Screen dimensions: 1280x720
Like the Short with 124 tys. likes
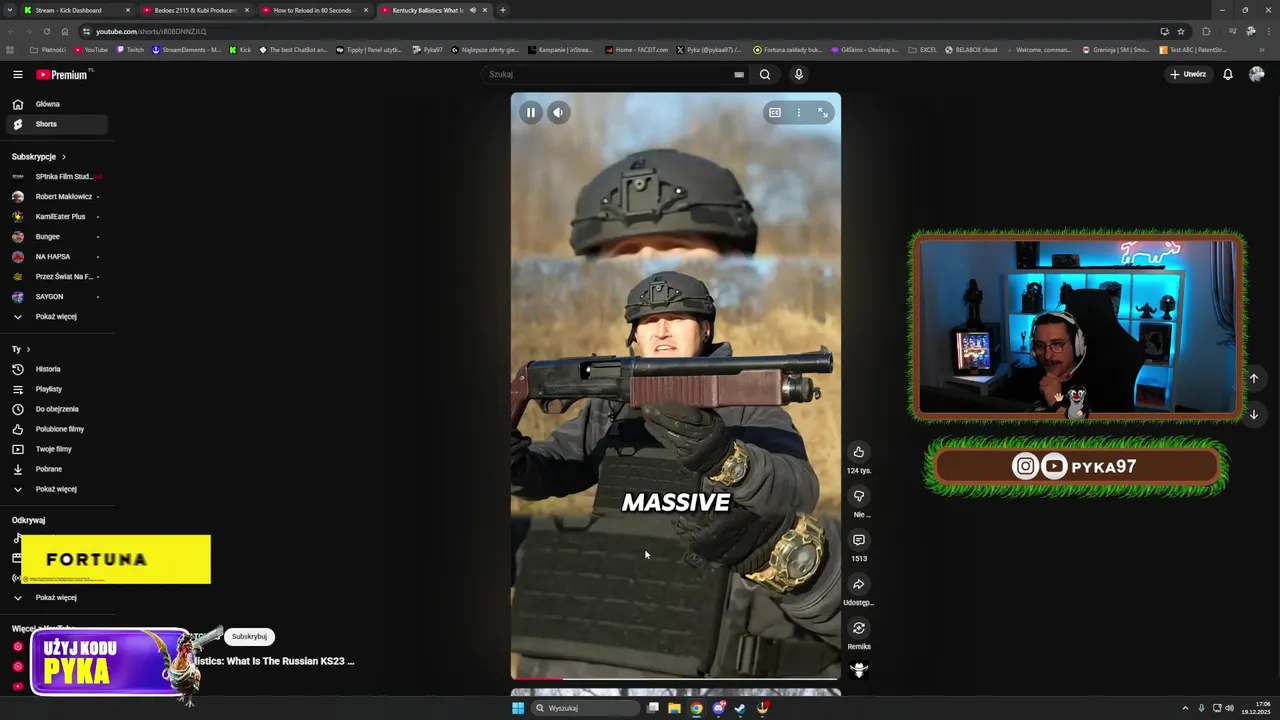click(x=859, y=452)
